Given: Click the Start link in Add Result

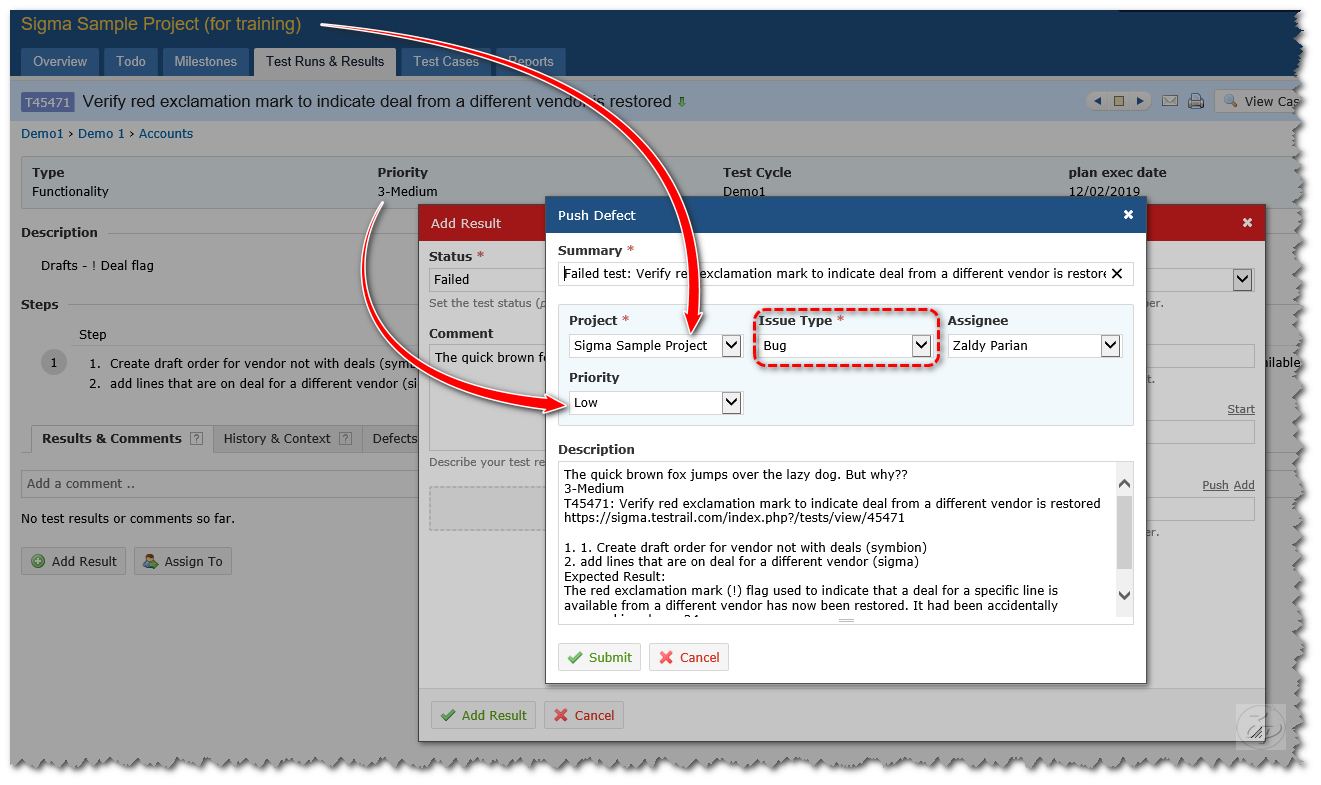Looking at the screenshot, I should pyautogui.click(x=1241, y=409).
